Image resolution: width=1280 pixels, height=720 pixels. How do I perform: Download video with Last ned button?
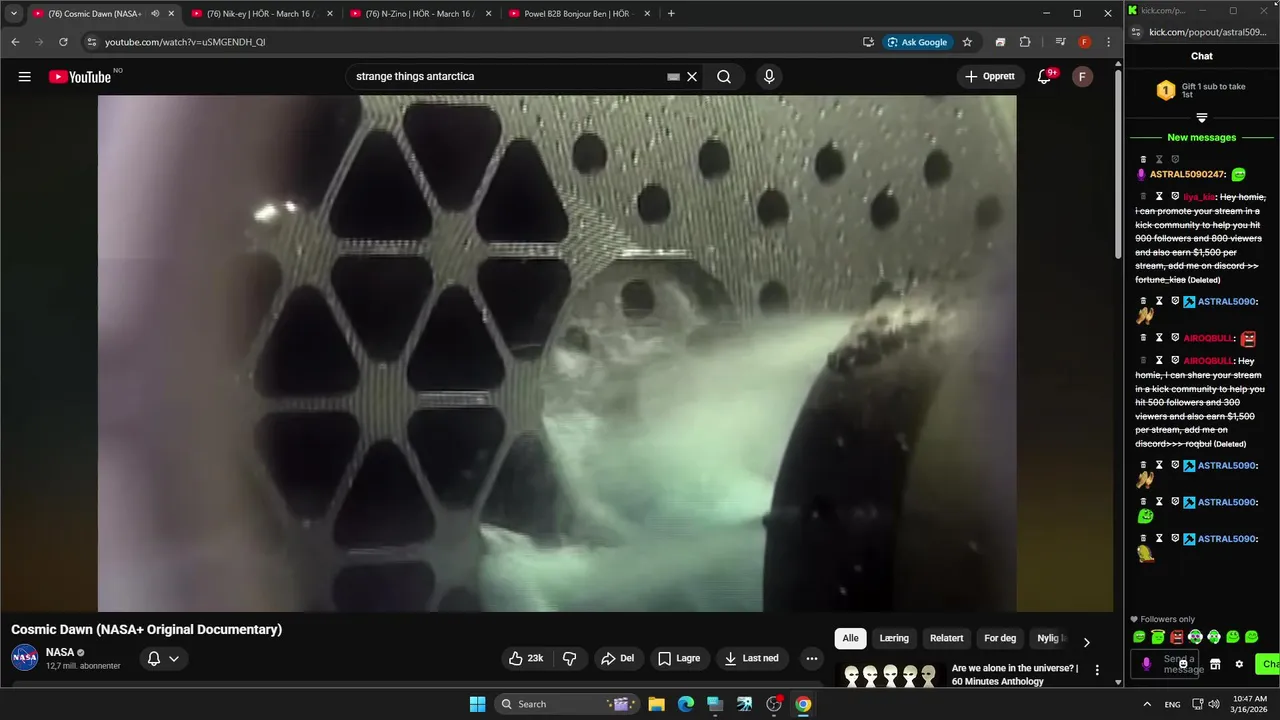click(752, 658)
